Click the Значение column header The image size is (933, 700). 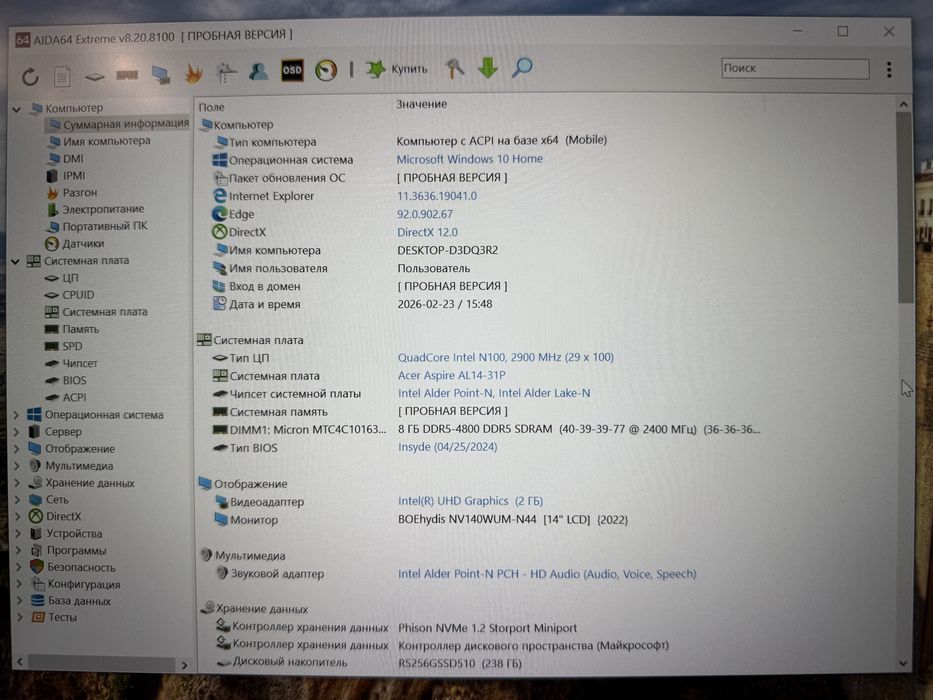(x=421, y=104)
